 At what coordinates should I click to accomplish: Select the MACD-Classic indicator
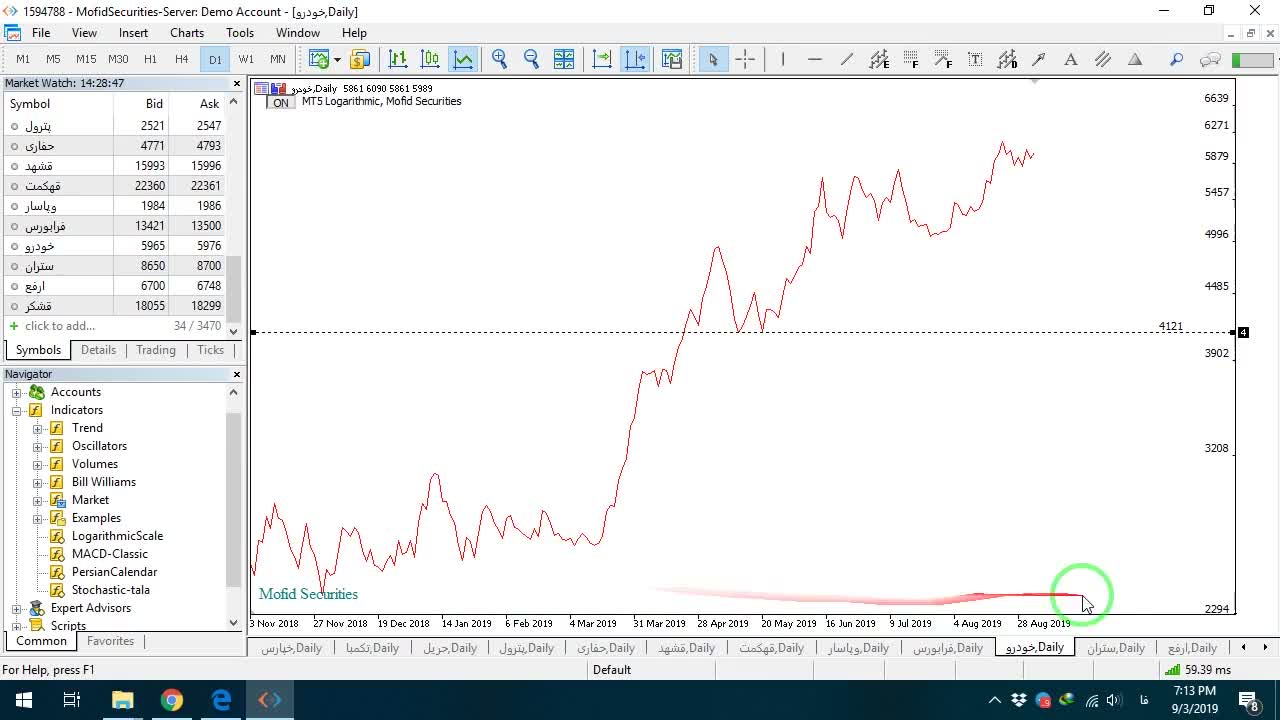[x=109, y=554]
